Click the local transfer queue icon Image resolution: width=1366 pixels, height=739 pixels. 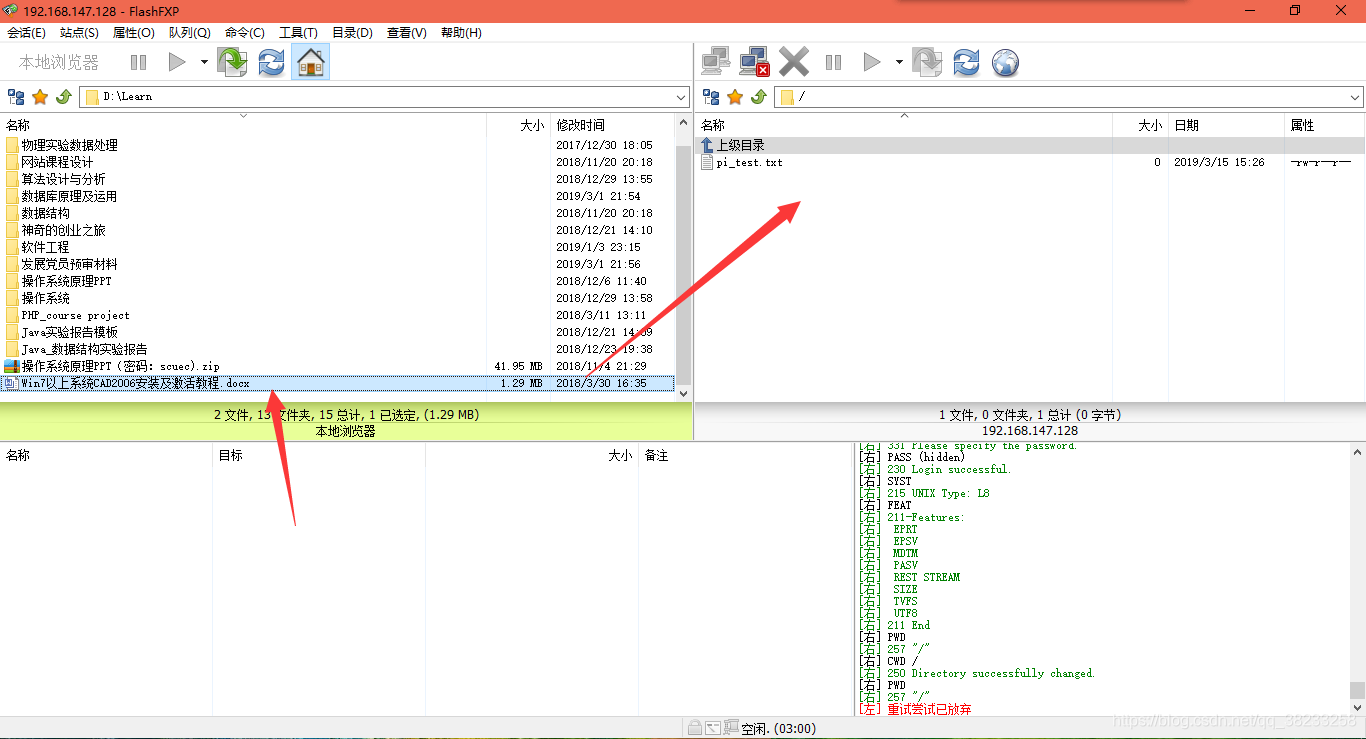(x=232, y=62)
